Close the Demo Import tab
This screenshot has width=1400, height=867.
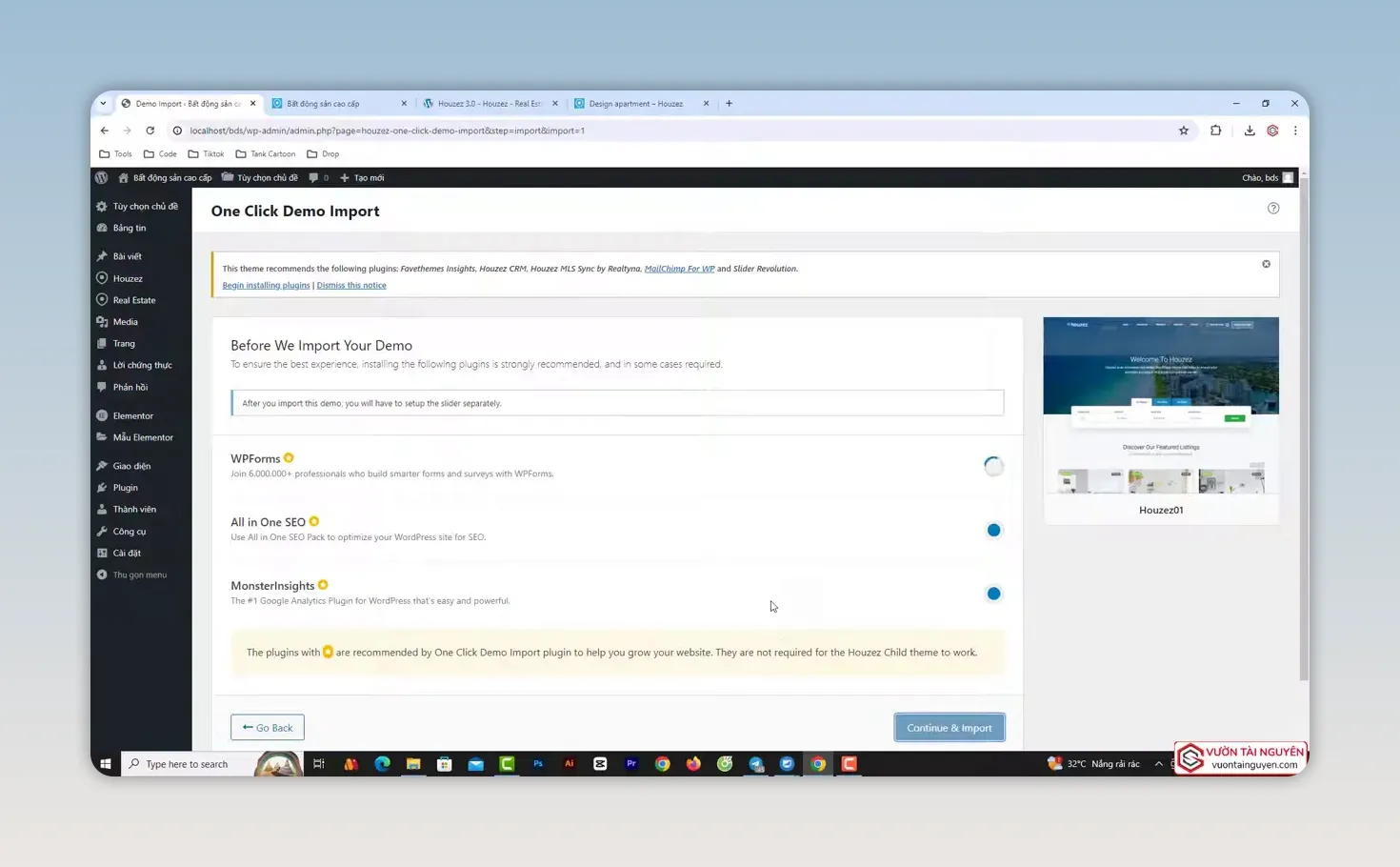[x=252, y=104]
